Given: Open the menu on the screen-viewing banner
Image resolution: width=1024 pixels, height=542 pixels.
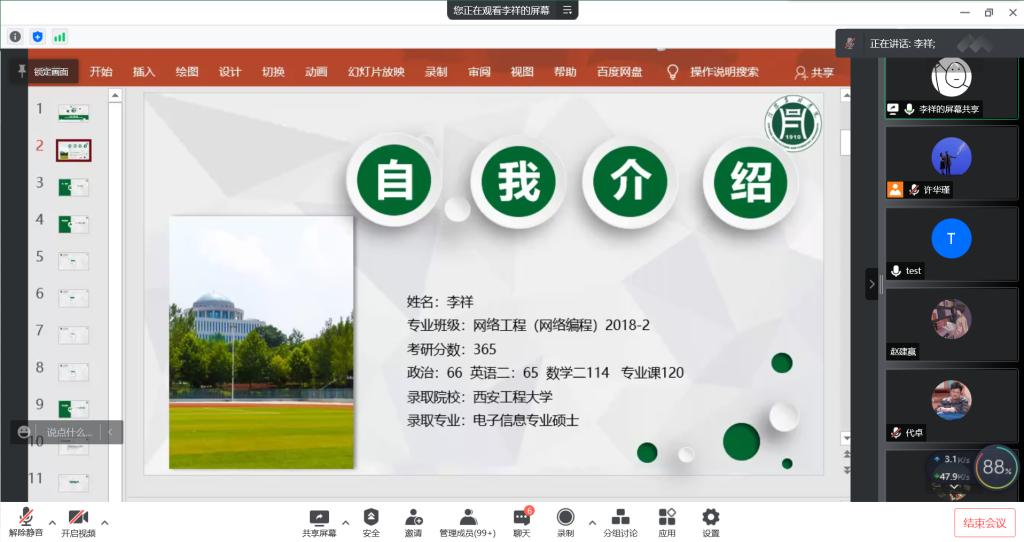Looking at the screenshot, I should point(567,10).
